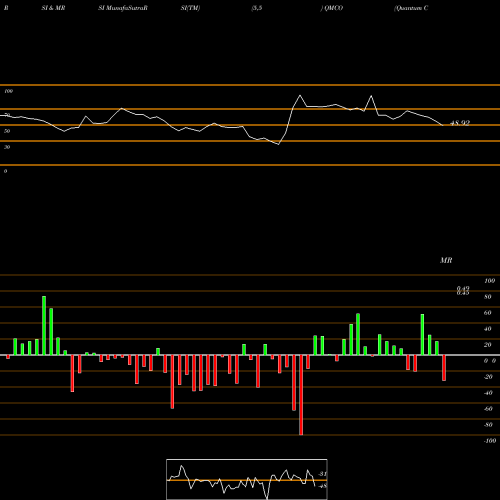Click the 'SI MunafaSutraR' header label

click(x=123, y=8)
